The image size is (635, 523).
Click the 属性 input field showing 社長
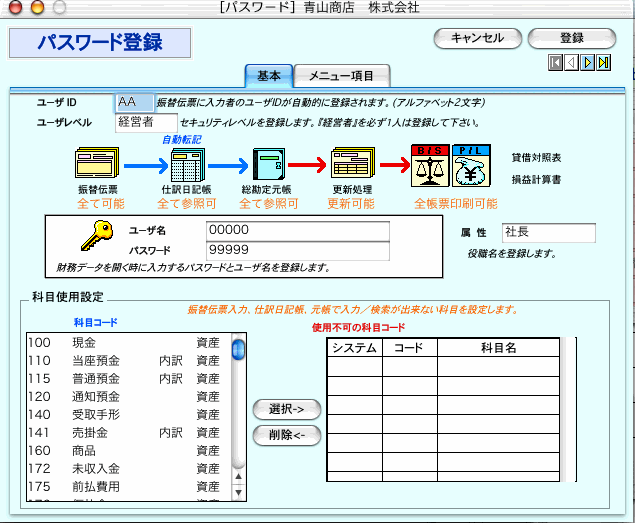coord(548,232)
